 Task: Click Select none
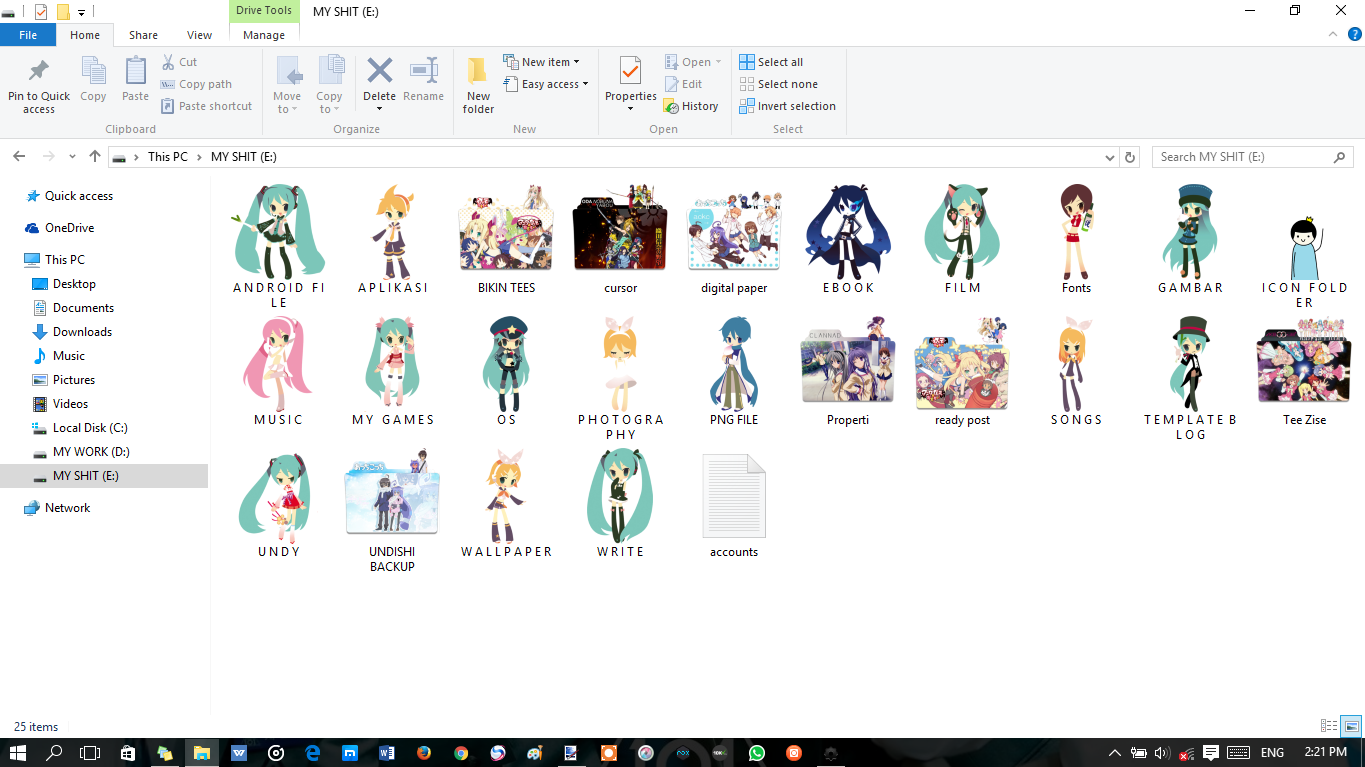(x=778, y=84)
